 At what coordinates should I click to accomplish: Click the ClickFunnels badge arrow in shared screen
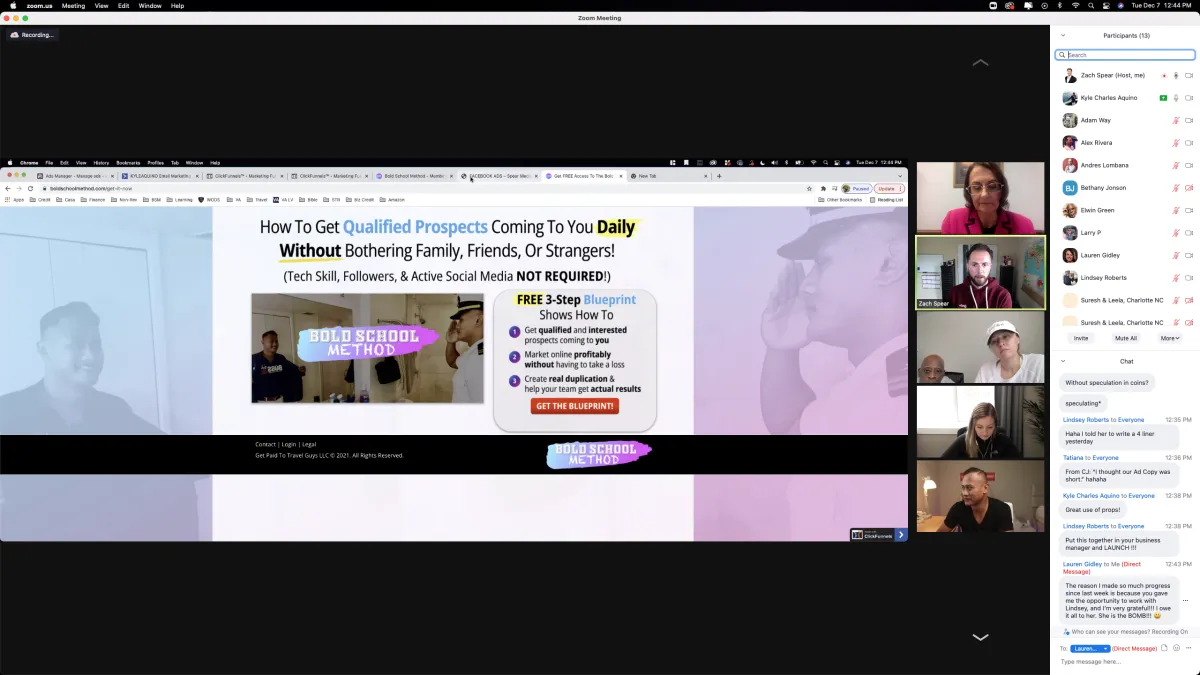click(x=901, y=535)
